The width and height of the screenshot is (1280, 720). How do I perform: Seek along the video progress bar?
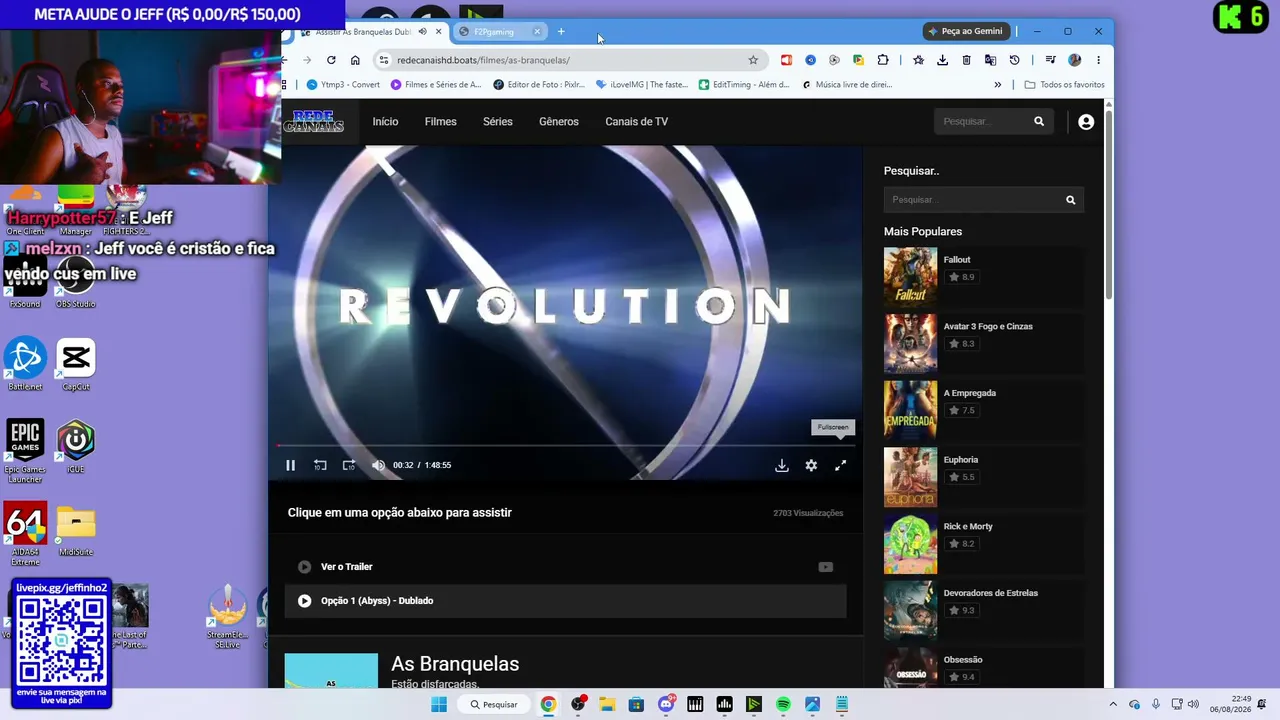(565, 445)
